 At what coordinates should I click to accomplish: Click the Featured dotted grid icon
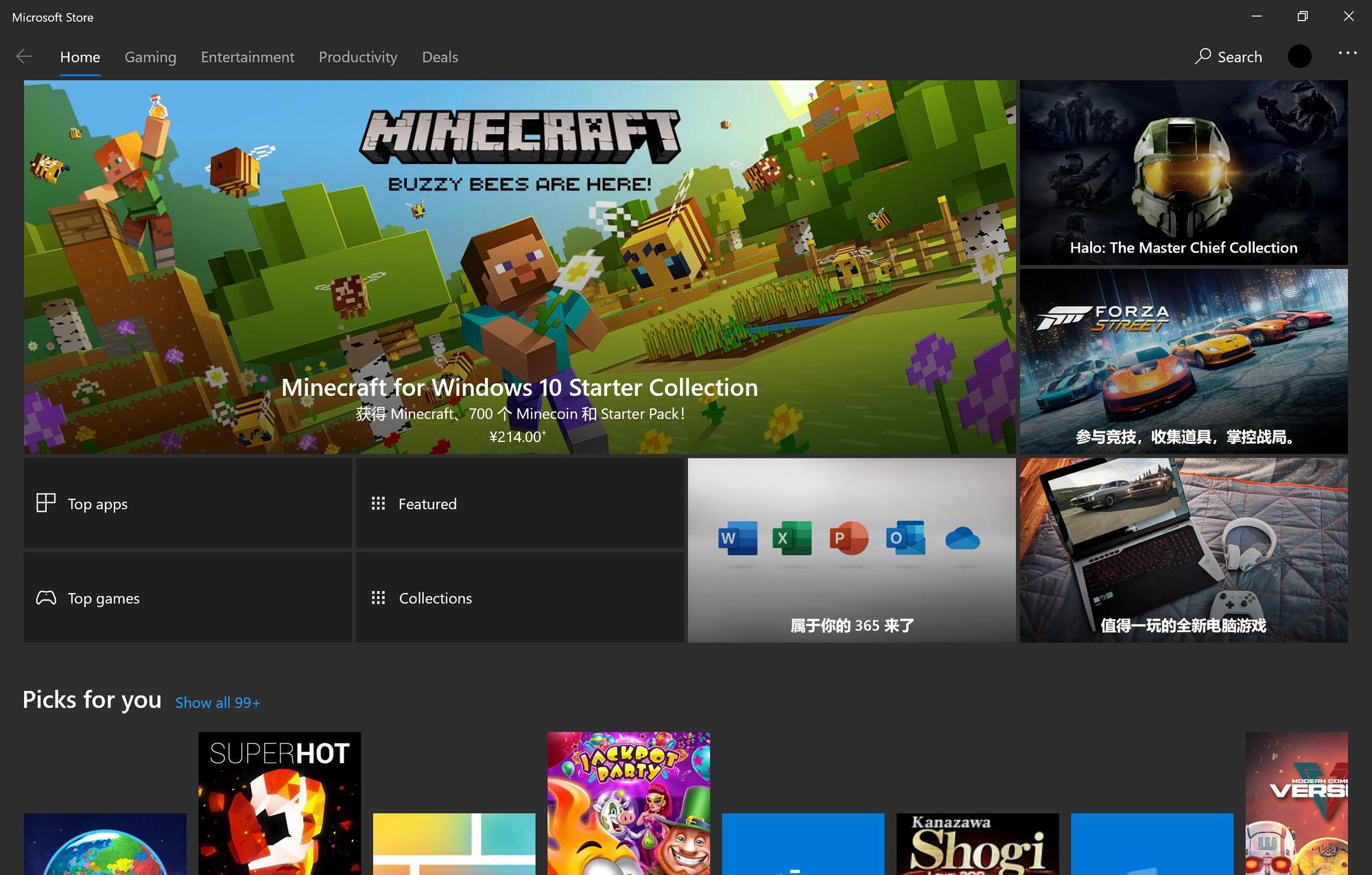(x=378, y=504)
